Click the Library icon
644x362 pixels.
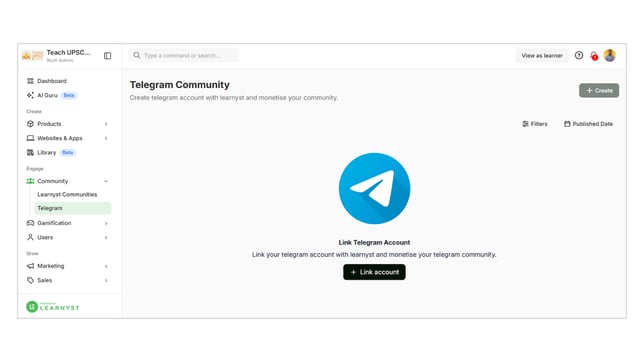click(x=30, y=152)
